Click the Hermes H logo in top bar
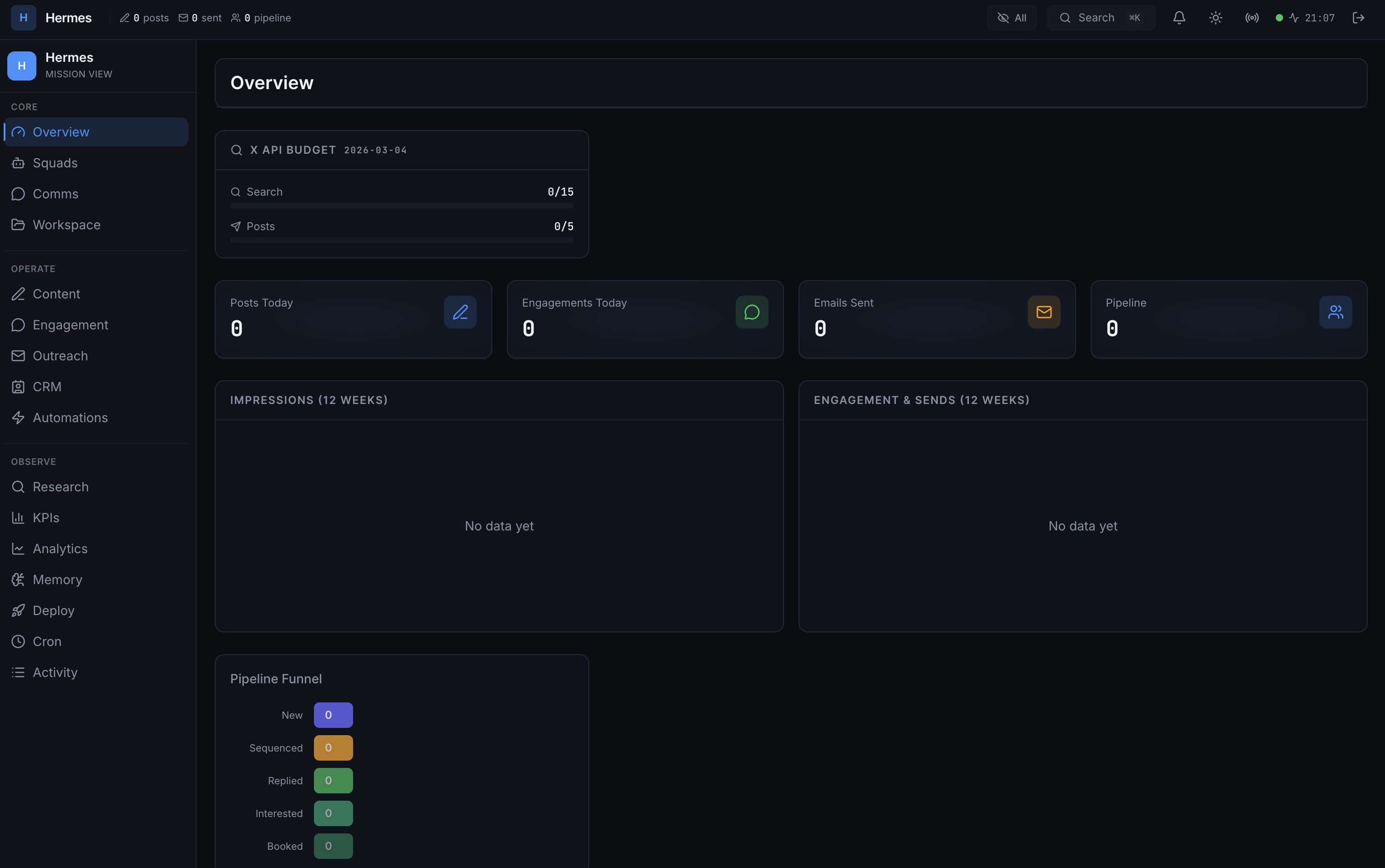This screenshot has width=1385, height=868. (24, 18)
